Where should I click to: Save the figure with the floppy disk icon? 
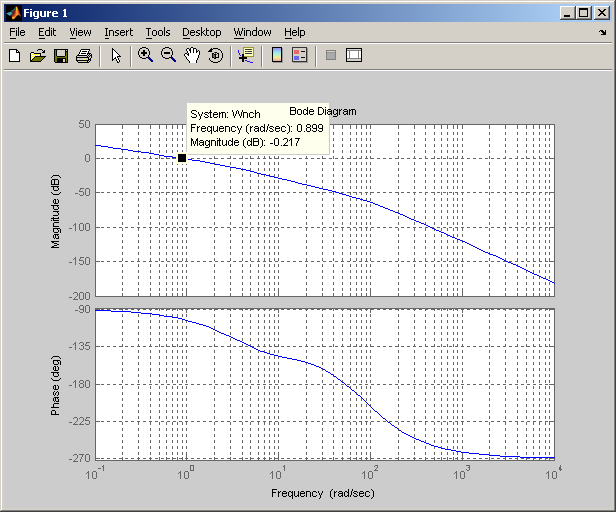coord(60,56)
